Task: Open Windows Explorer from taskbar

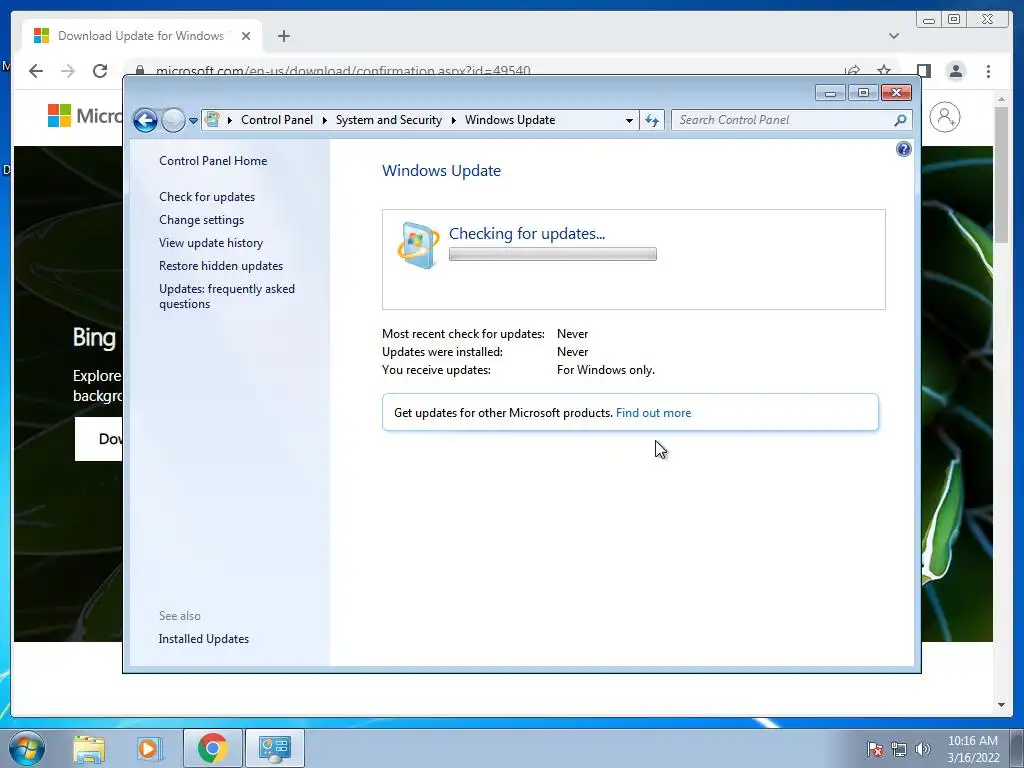Action: click(89, 748)
